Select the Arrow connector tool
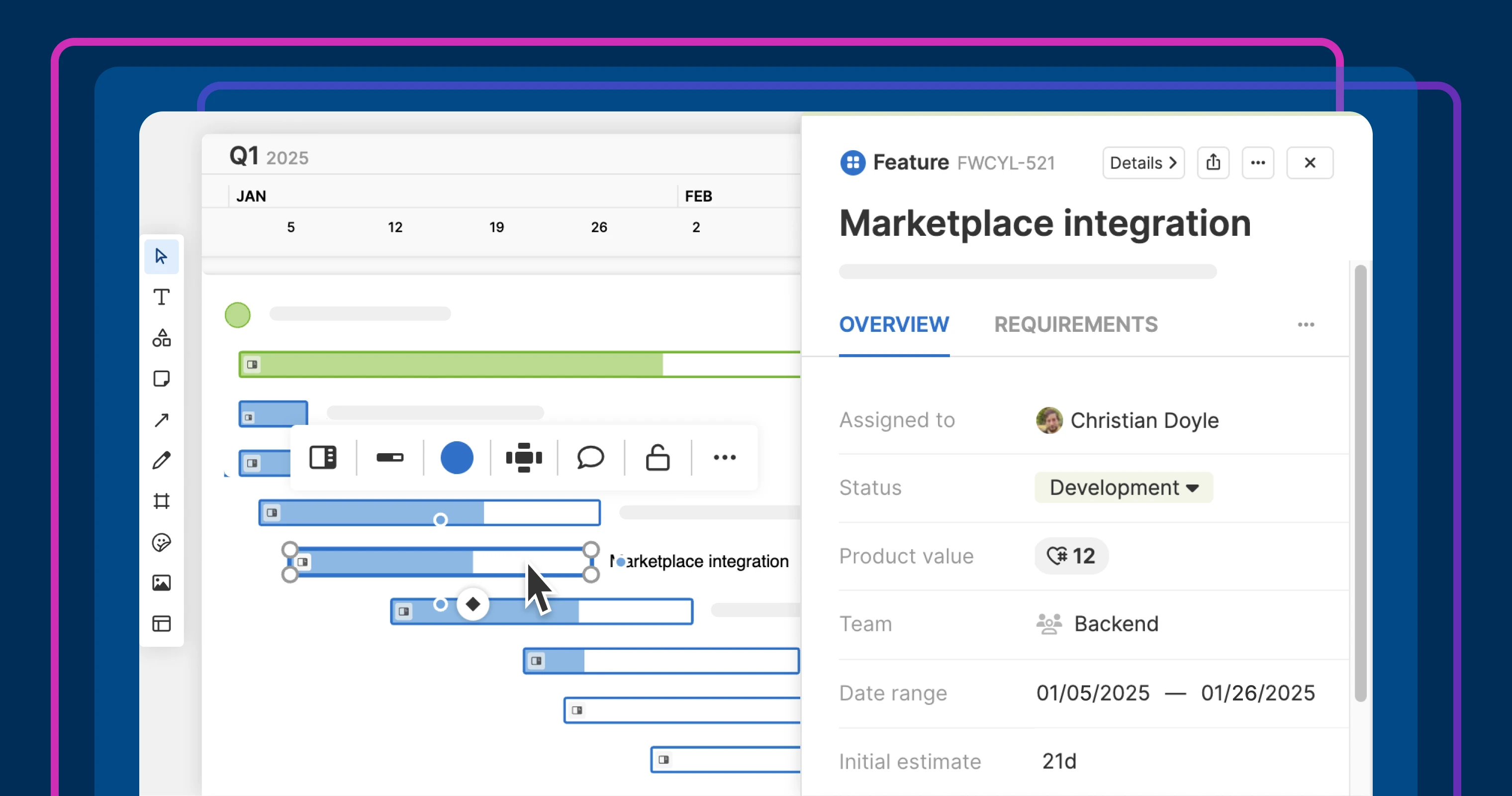This screenshot has width=1512, height=796. click(x=161, y=420)
